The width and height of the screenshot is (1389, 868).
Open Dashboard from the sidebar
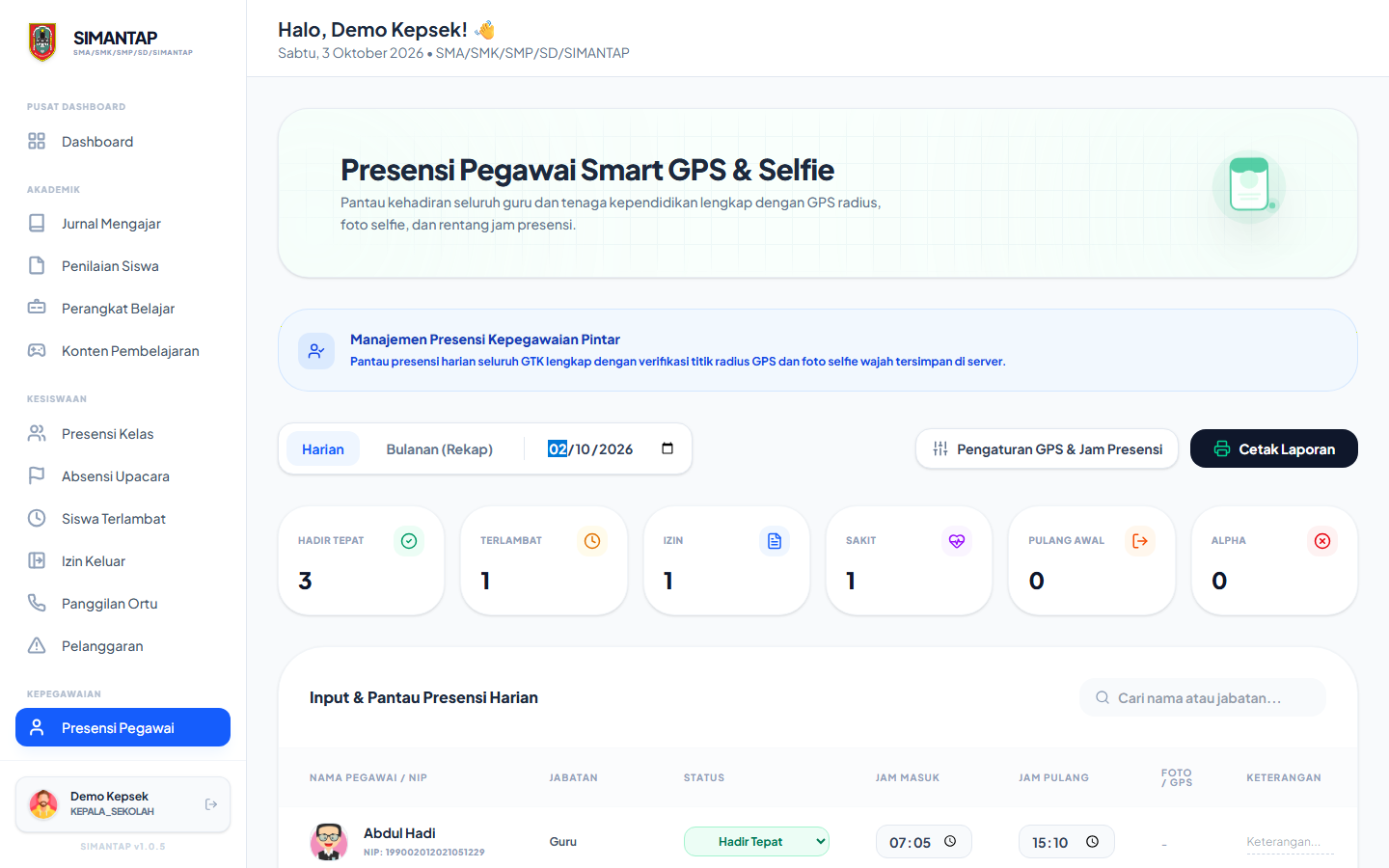pos(123,142)
